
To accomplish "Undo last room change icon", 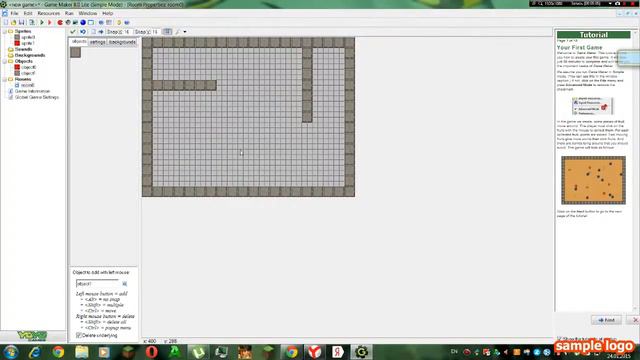I will 83,32.
